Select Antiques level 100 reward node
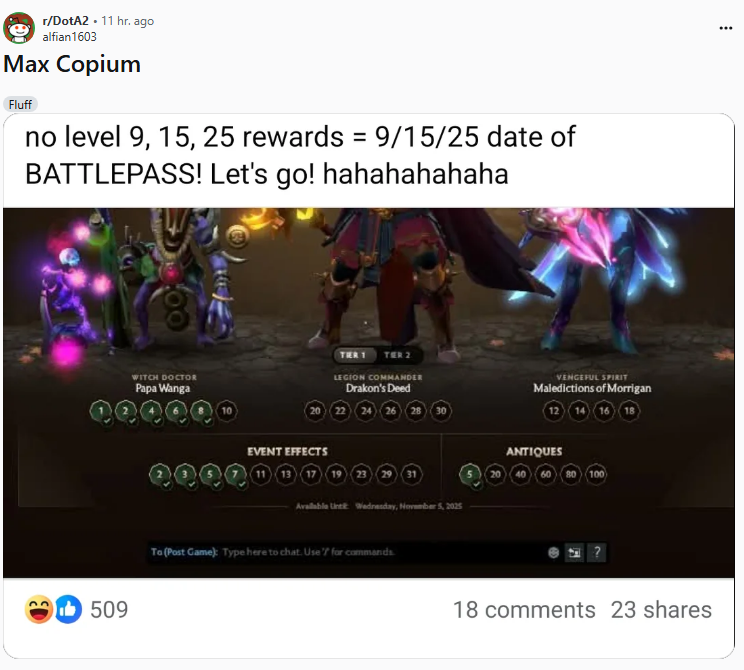Image resolution: width=744 pixels, height=670 pixels. tap(596, 474)
